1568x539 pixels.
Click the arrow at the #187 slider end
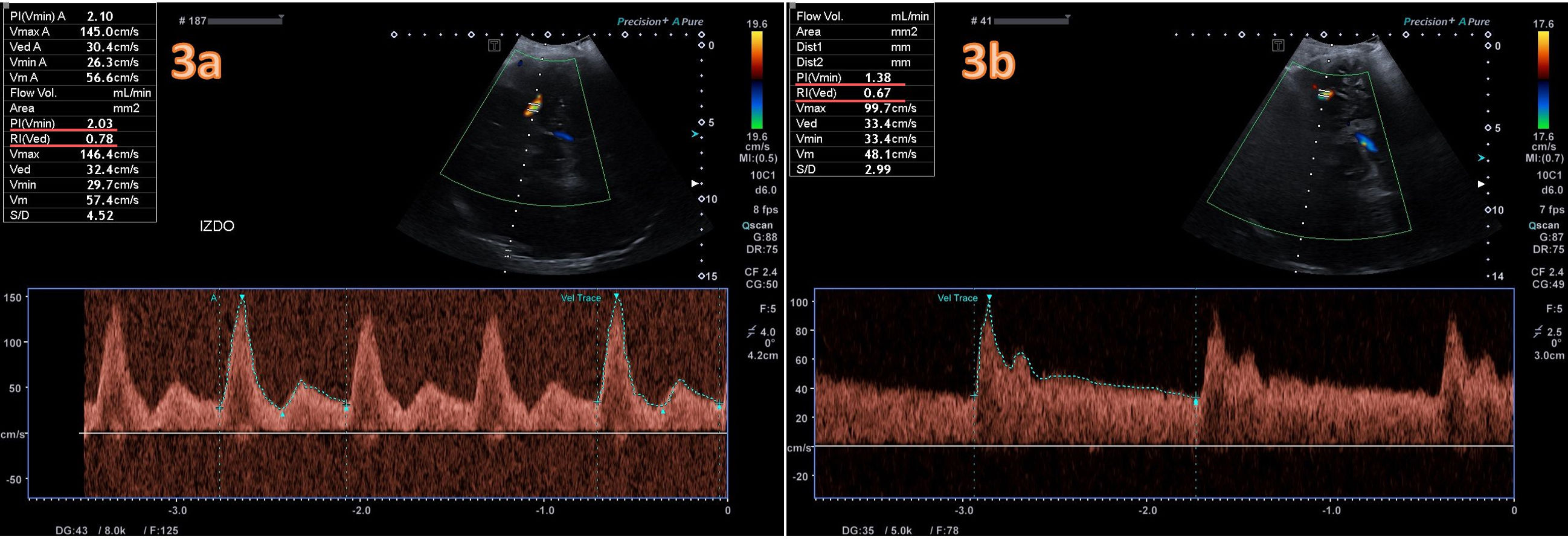point(281,17)
